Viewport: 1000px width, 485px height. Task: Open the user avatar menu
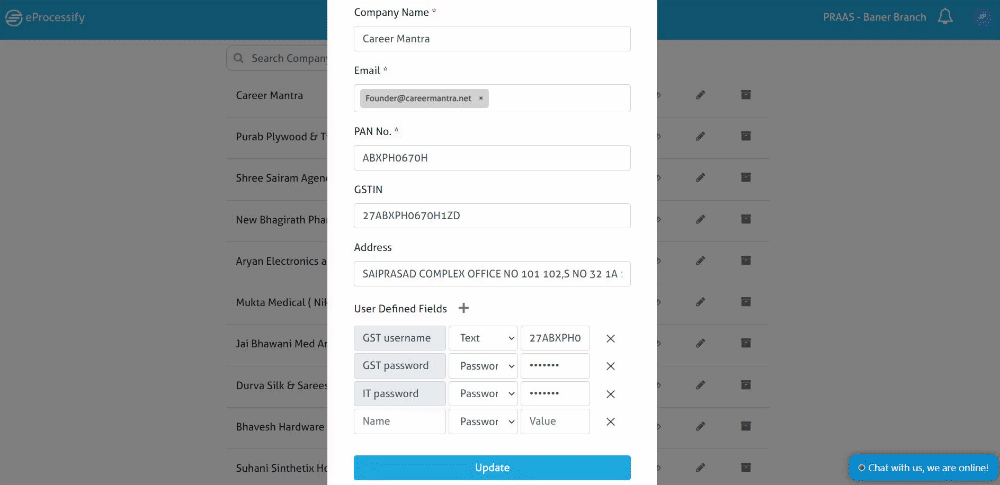pos(982,18)
